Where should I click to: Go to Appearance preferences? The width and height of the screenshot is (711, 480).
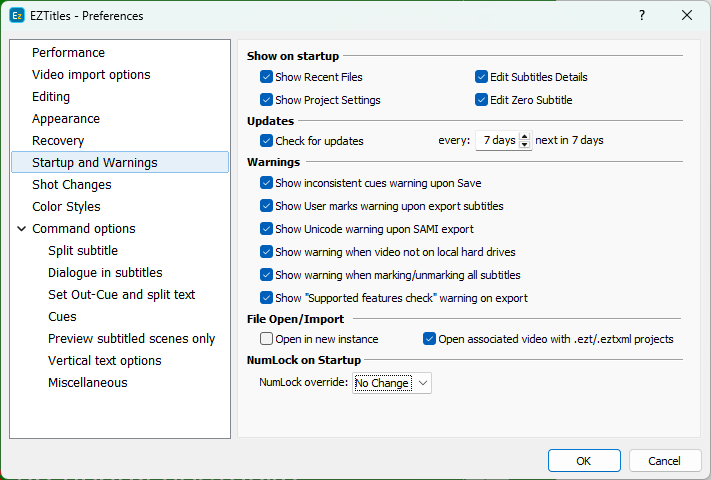point(66,119)
